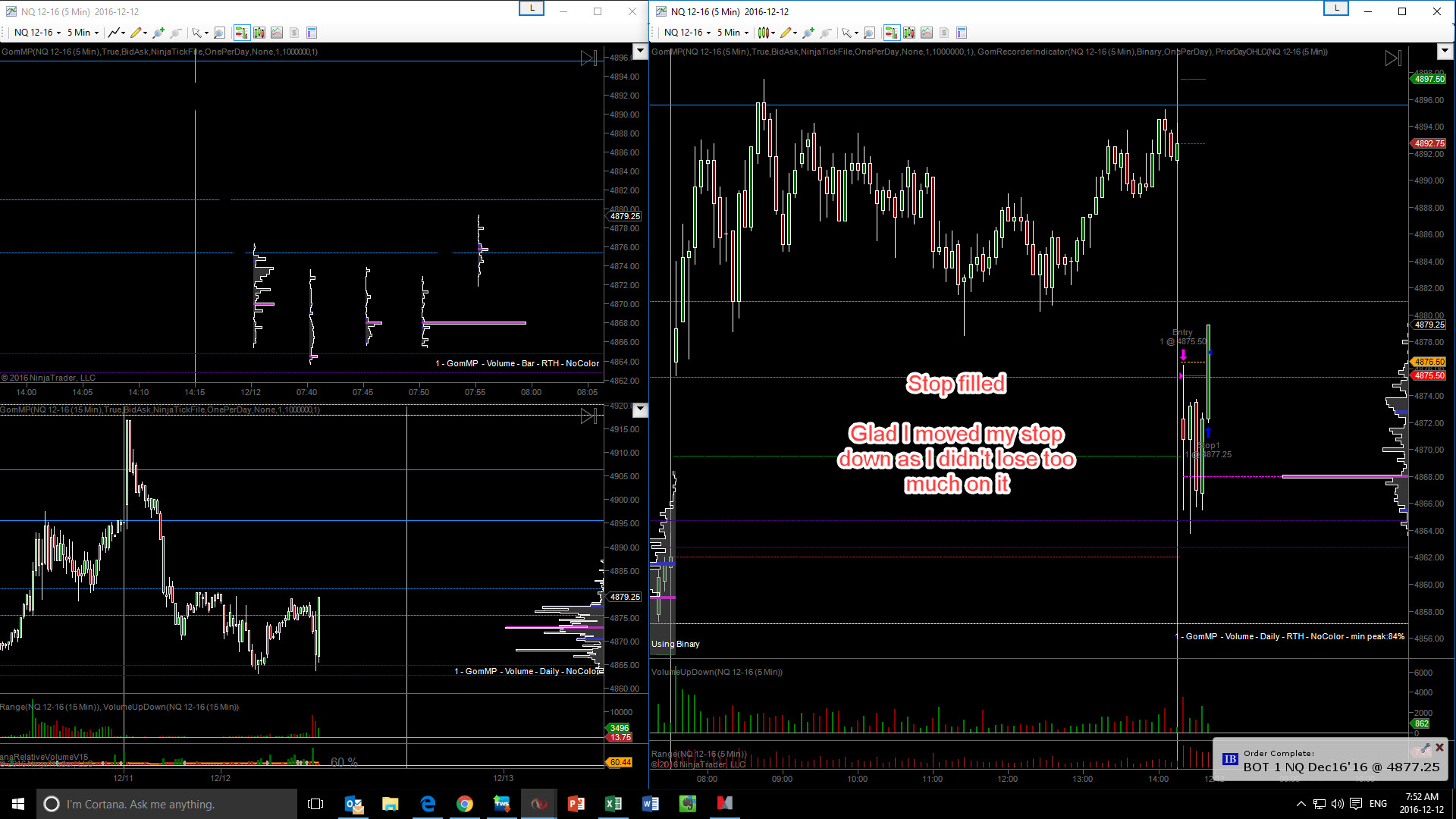Click zoom in icon in right window toolbar
Image resolution: width=1456 pixels, height=819 pixels.
coord(808,33)
